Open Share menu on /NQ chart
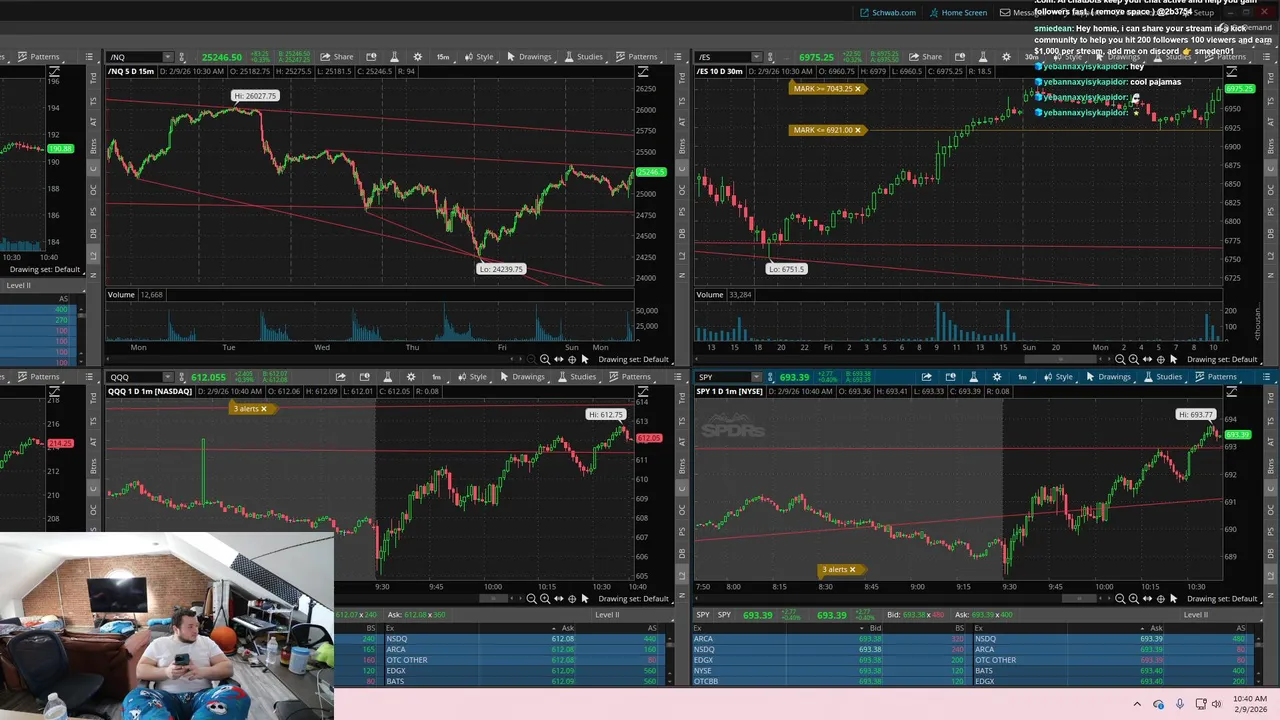 pos(336,57)
